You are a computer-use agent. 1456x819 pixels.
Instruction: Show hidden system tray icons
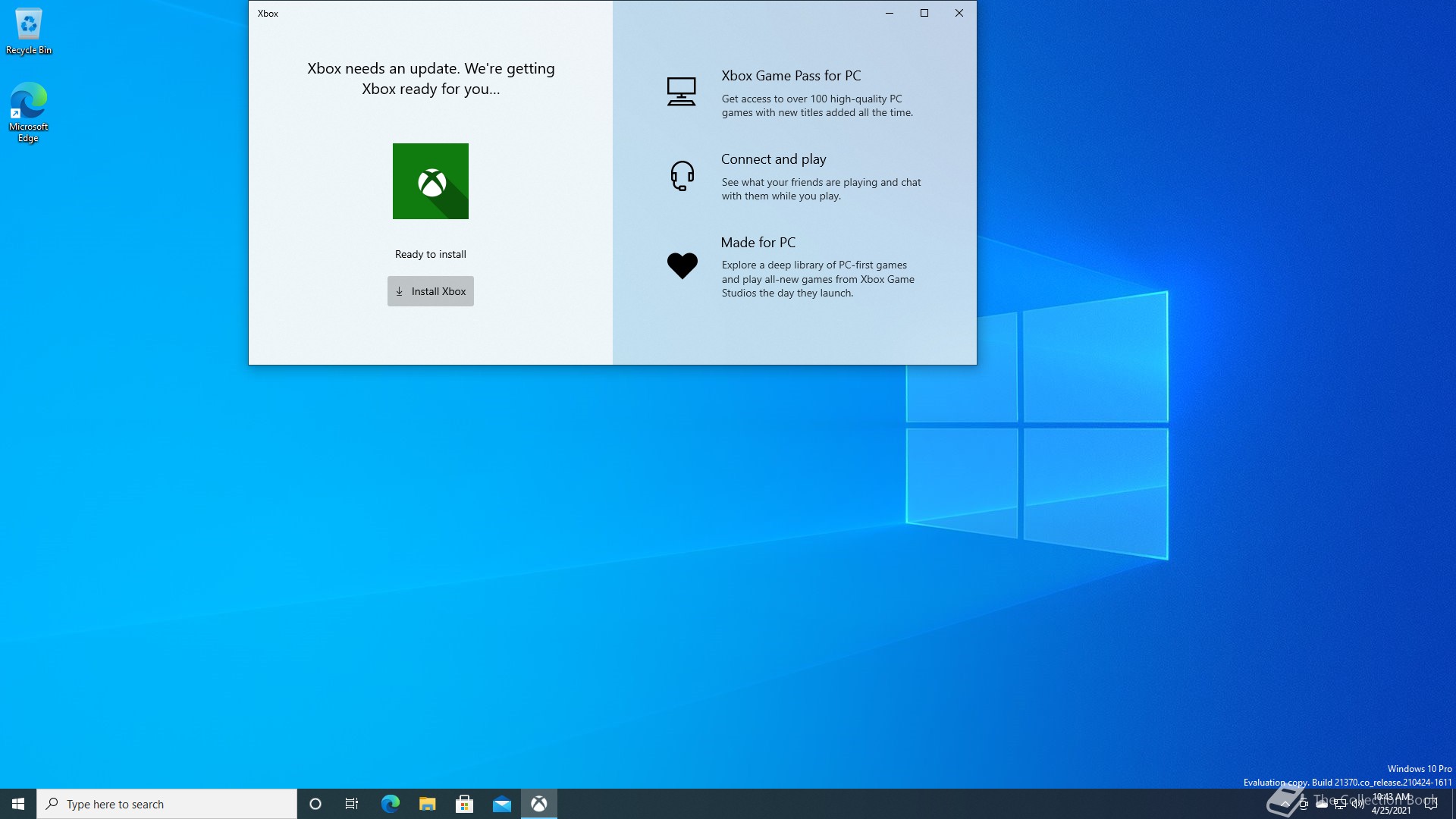point(1285,804)
